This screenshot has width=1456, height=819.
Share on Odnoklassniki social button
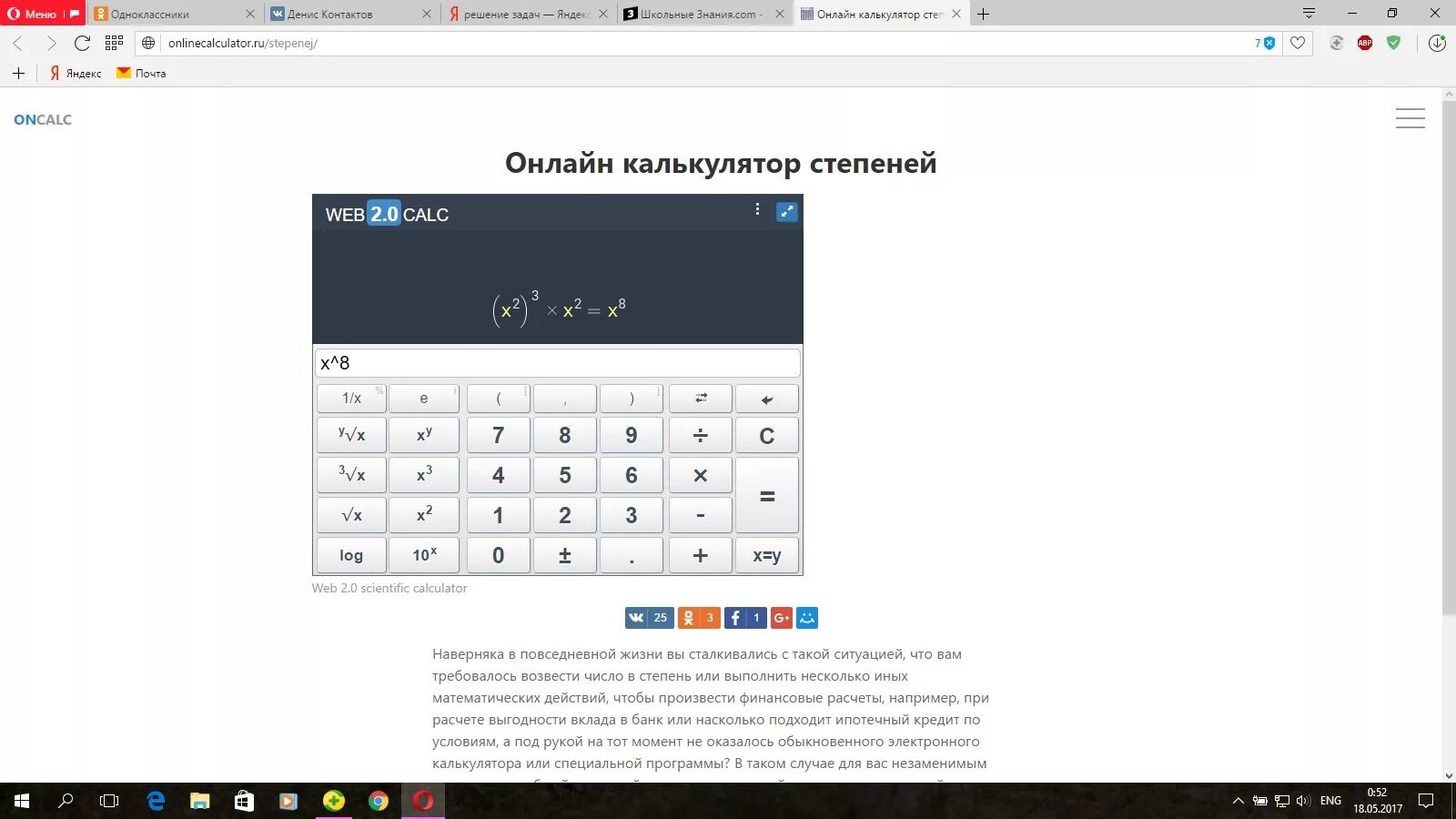699,618
